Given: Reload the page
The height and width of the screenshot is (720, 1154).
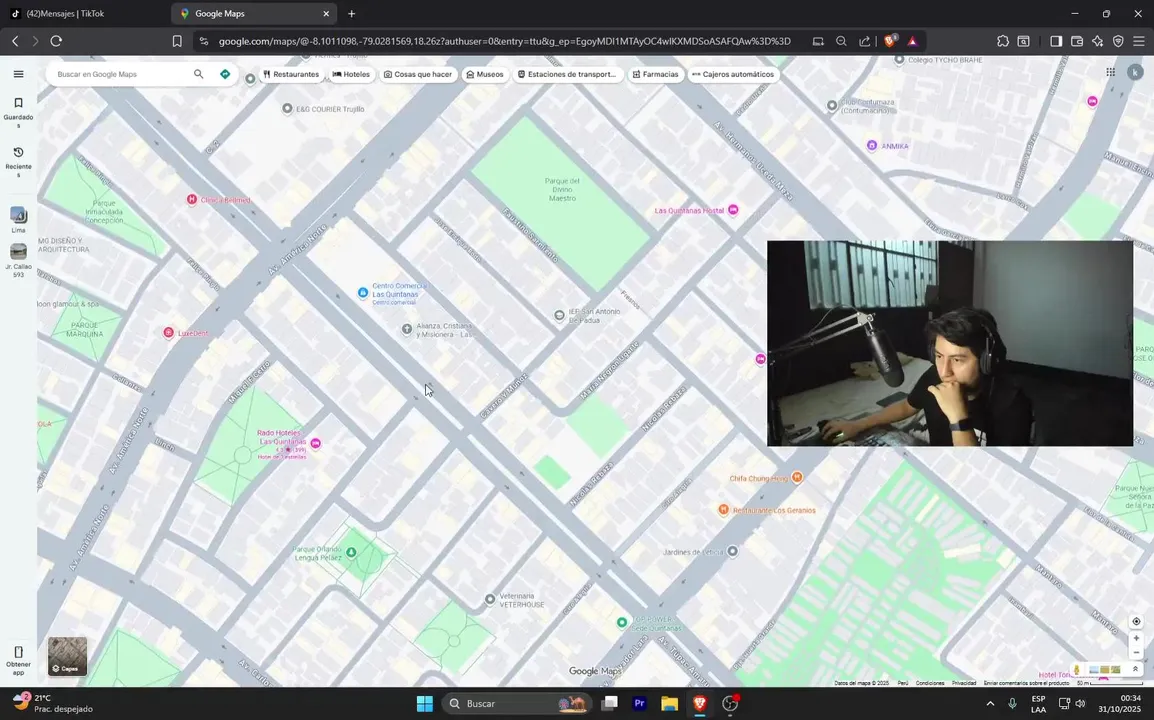Looking at the screenshot, I should point(56,41).
